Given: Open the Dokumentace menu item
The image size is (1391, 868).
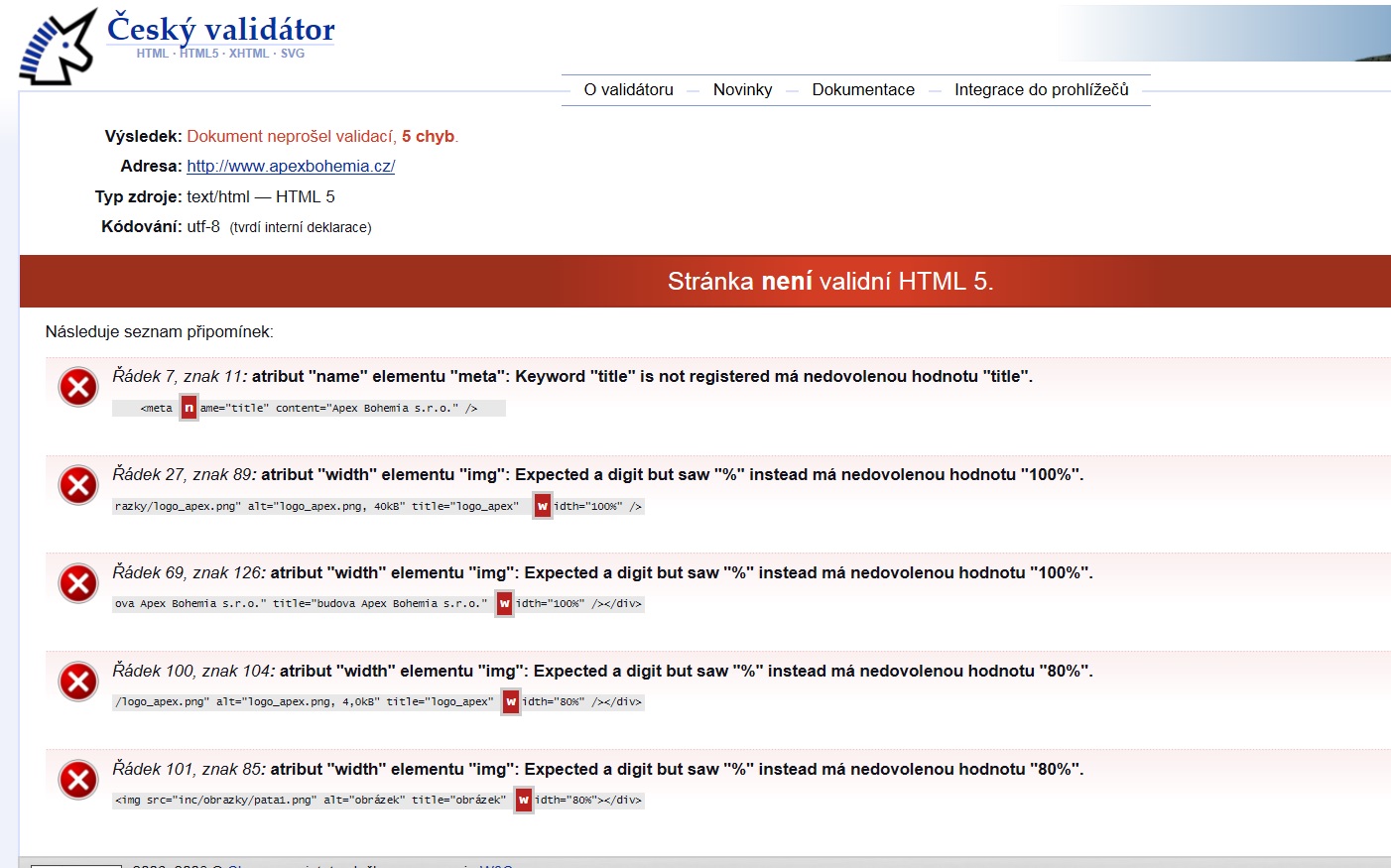Looking at the screenshot, I should pos(863,89).
